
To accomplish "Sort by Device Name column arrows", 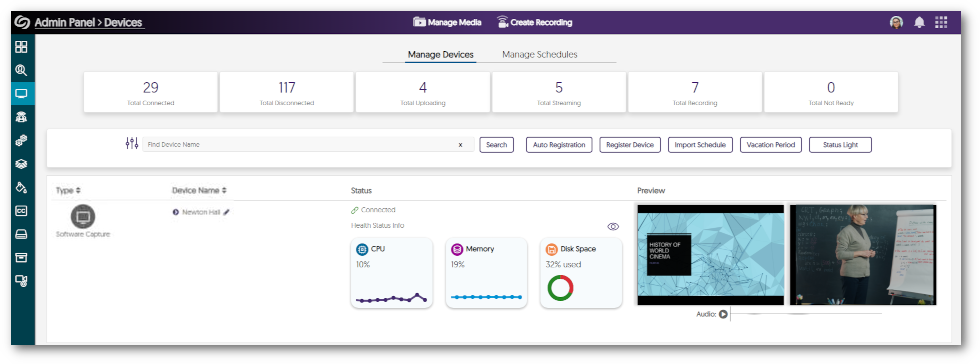I will click(x=224, y=190).
